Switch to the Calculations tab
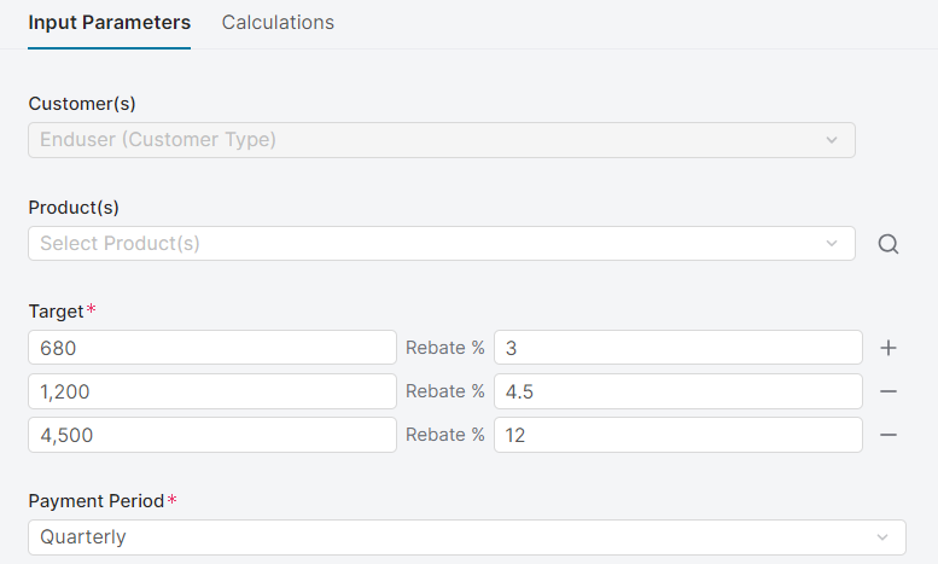 pos(278,22)
